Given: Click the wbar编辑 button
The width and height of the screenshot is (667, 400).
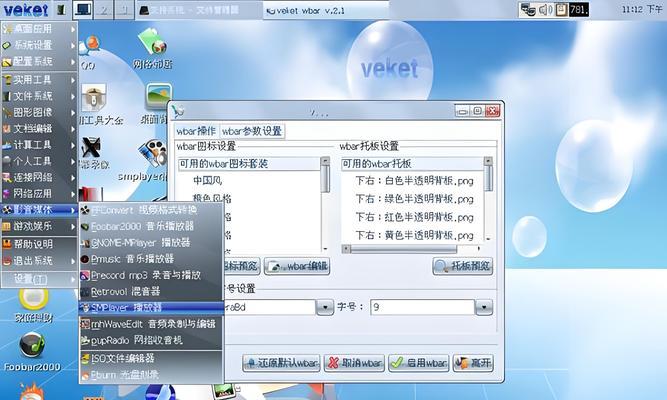Looking at the screenshot, I should 297,266.
